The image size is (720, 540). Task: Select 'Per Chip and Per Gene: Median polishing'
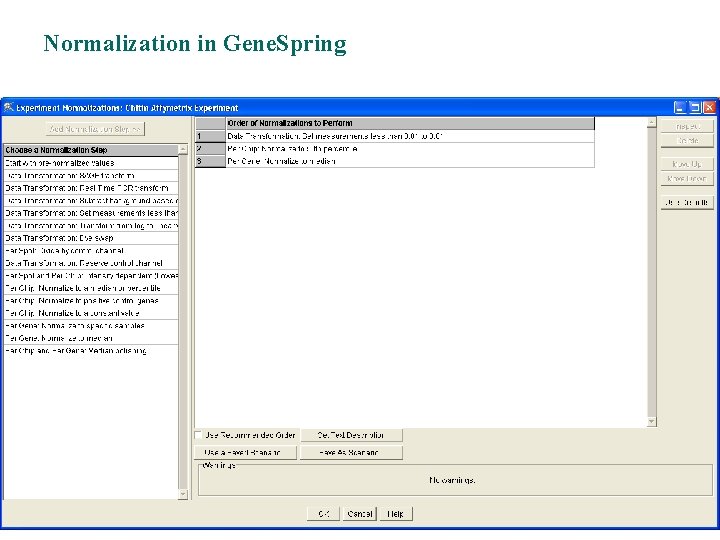[91, 350]
